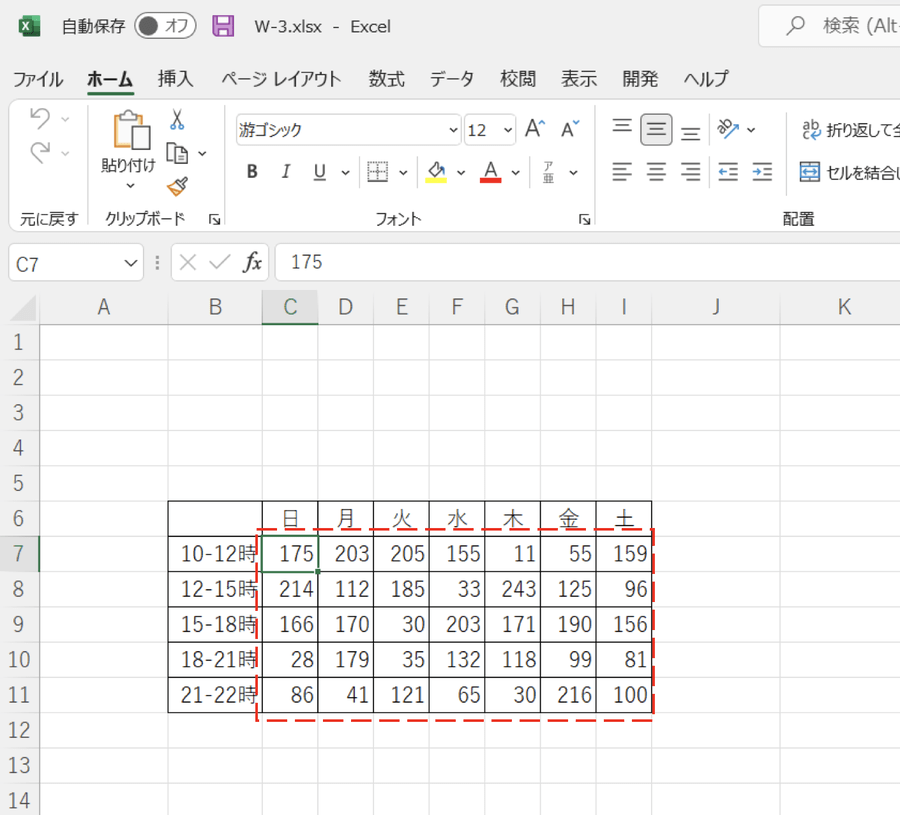This screenshot has height=815, width=900.
Task: Select the Format Painter brush icon
Action: pos(177,186)
